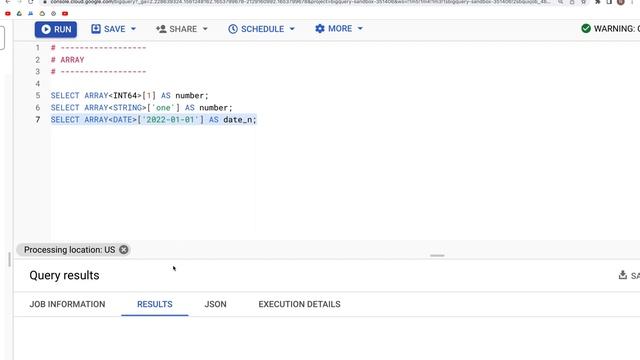Click the pane resize handle above Query results
This screenshot has width=640, height=360.
(437, 256)
